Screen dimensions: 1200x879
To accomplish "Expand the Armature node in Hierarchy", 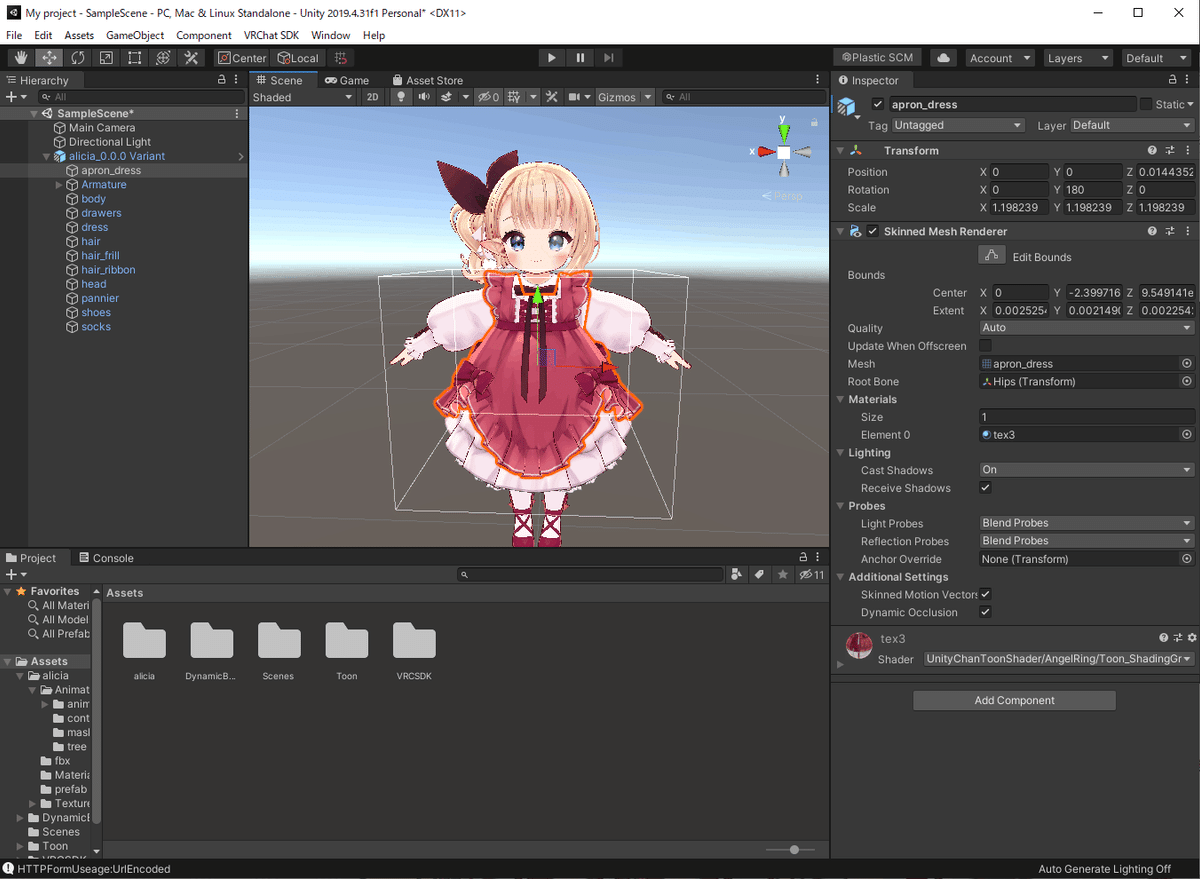I will pyautogui.click(x=59, y=185).
